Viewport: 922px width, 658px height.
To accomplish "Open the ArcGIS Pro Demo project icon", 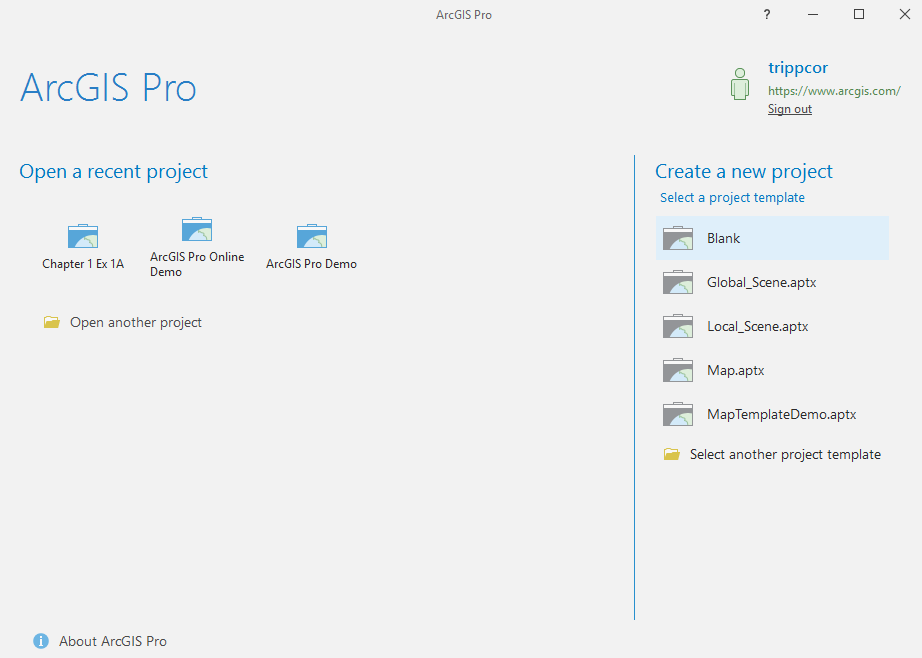I will tap(312, 236).
